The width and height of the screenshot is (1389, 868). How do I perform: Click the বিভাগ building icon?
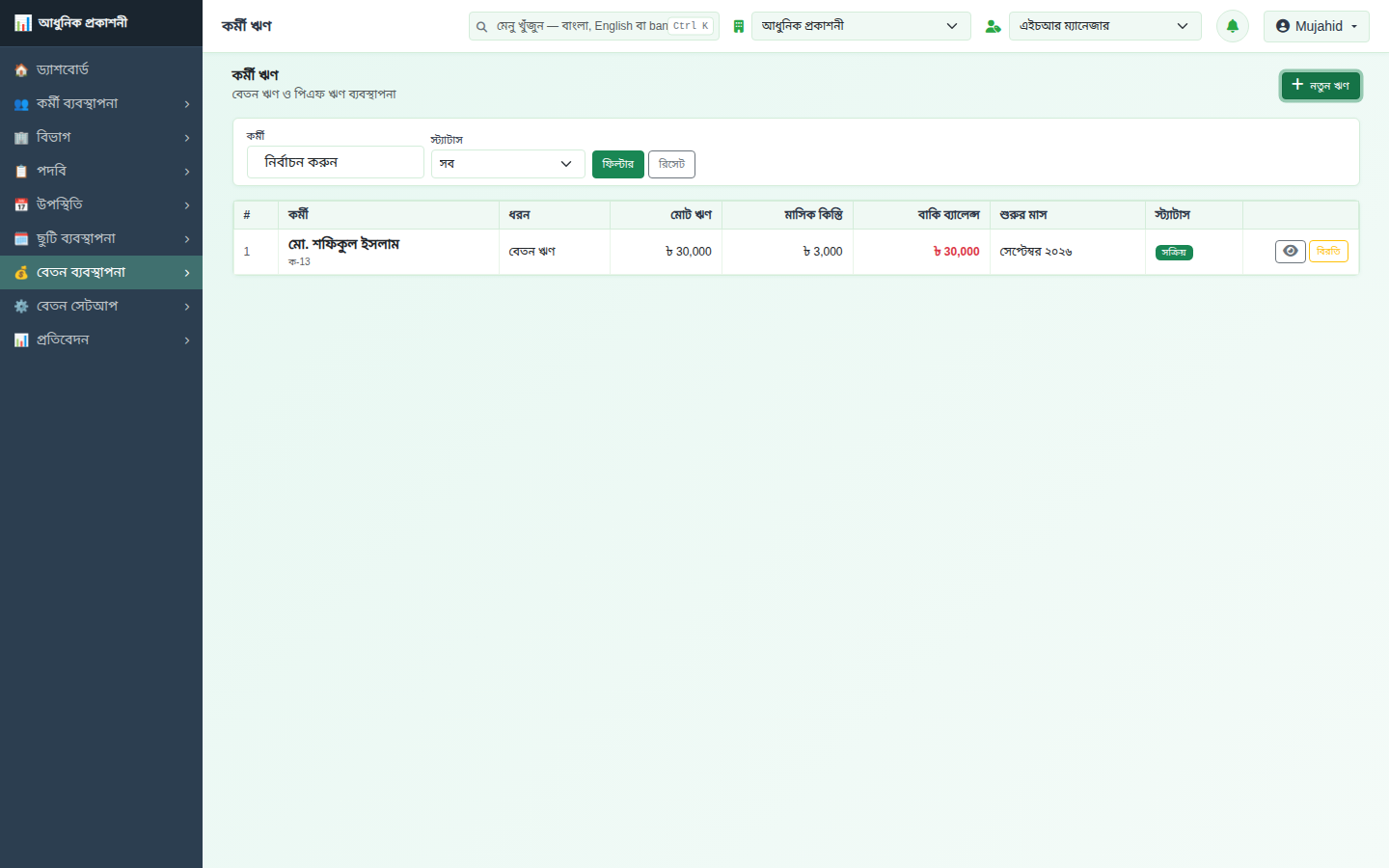click(21, 138)
